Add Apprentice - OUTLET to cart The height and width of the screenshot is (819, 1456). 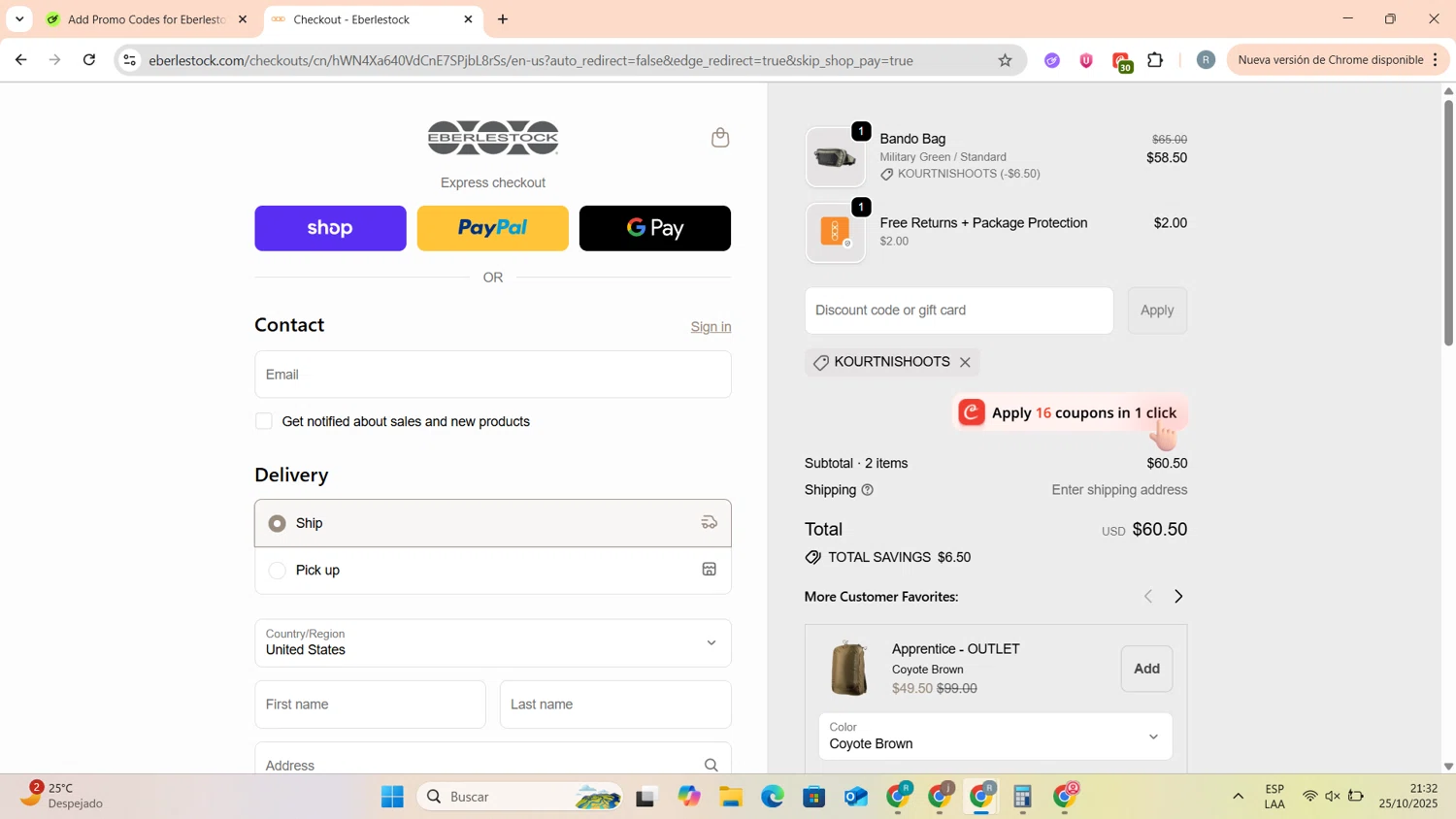tap(1146, 669)
